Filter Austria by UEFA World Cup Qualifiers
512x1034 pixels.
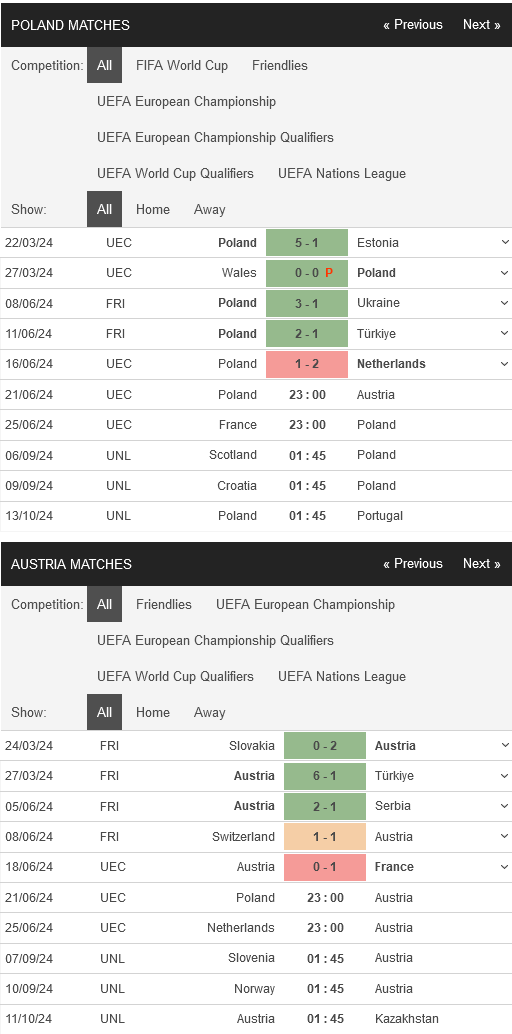pyautogui.click(x=176, y=676)
